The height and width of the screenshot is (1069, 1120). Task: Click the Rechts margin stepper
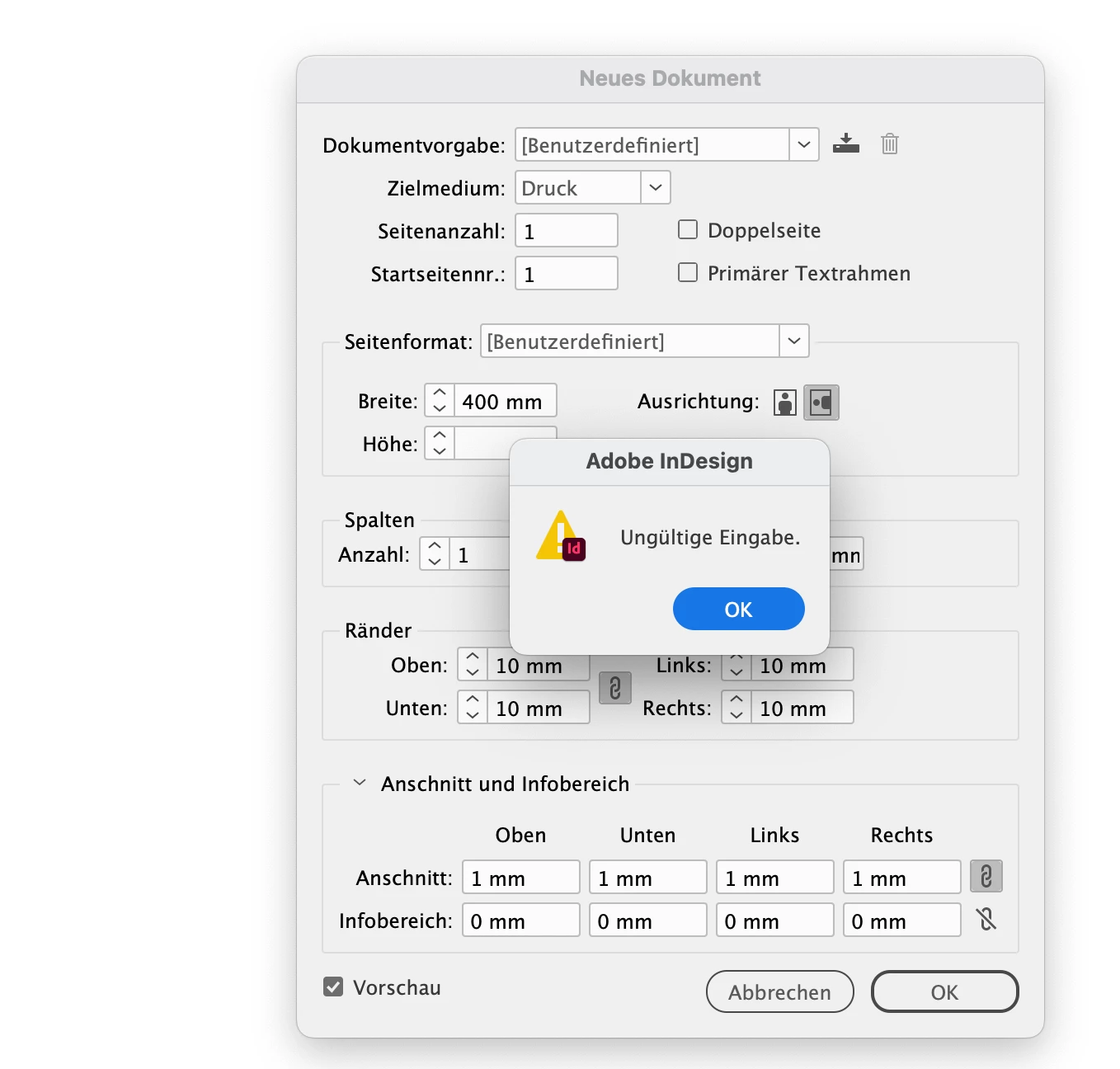tap(736, 708)
